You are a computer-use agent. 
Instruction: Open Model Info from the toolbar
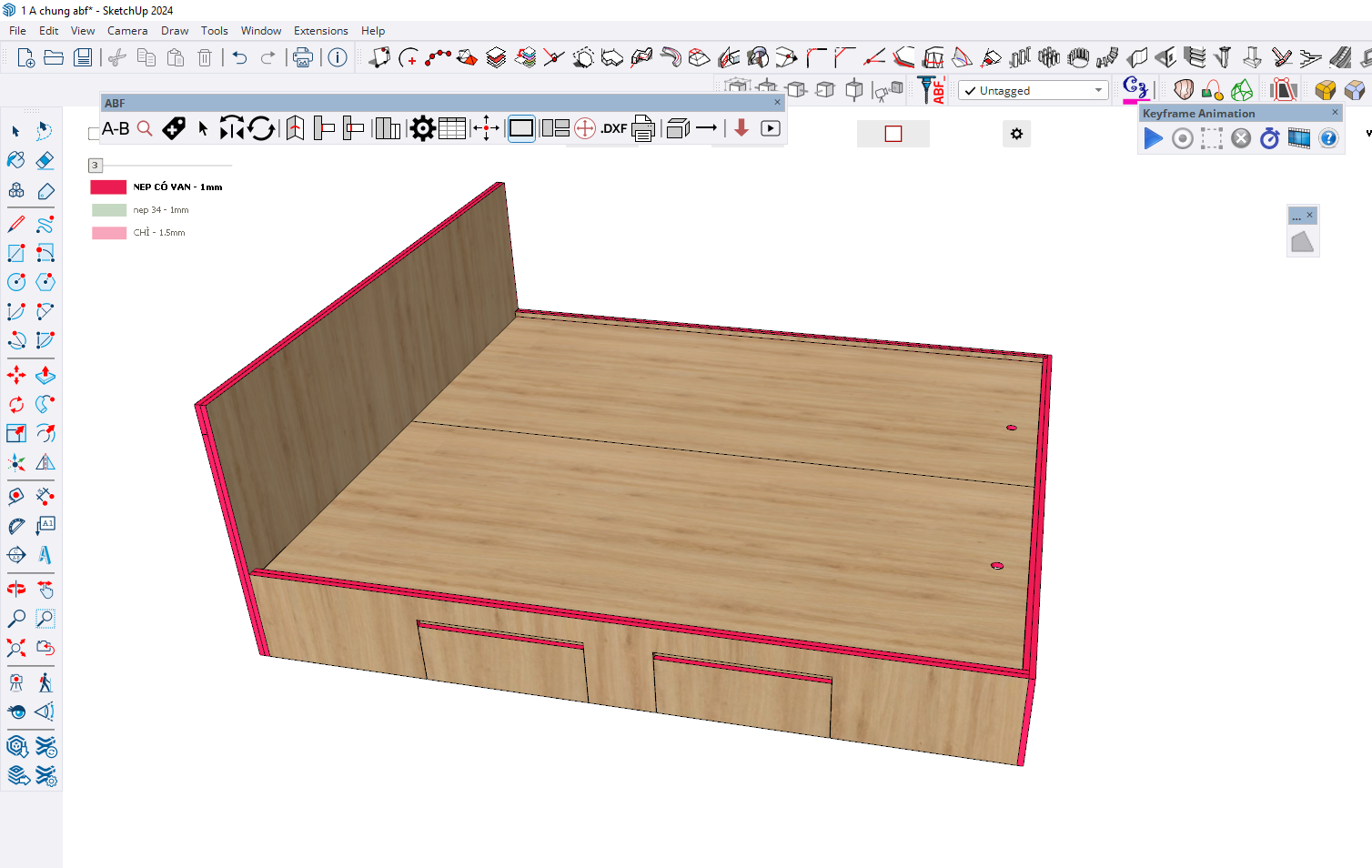pos(338,58)
